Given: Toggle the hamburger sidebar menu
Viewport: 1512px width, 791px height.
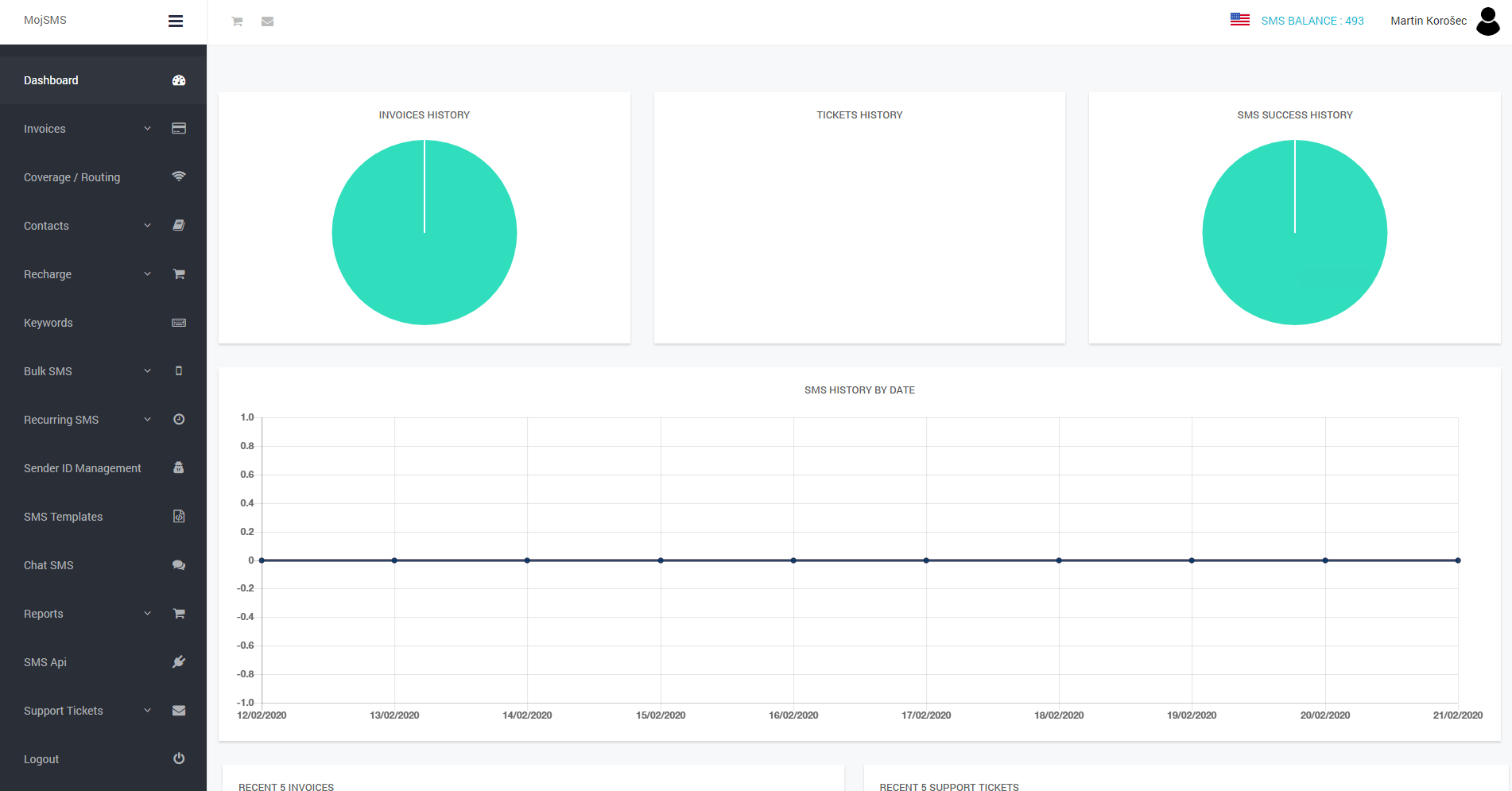Looking at the screenshot, I should 176,21.
